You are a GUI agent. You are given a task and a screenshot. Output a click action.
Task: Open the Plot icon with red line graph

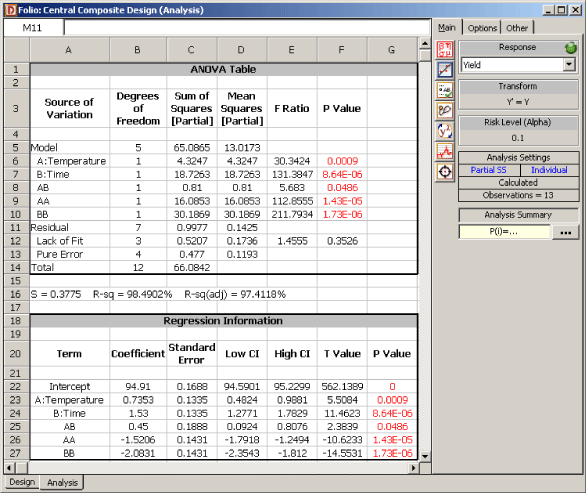coord(445,70)
